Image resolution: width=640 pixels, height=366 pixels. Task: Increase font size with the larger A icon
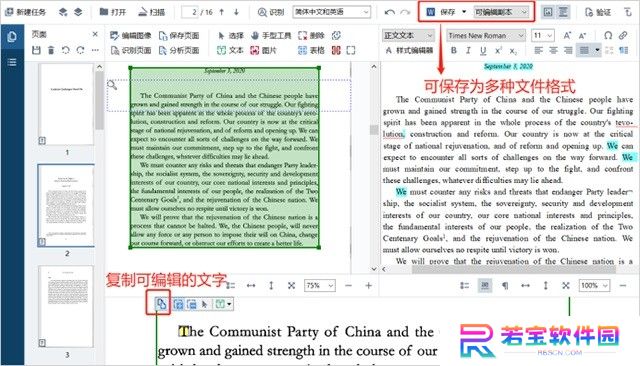(567, 36)
